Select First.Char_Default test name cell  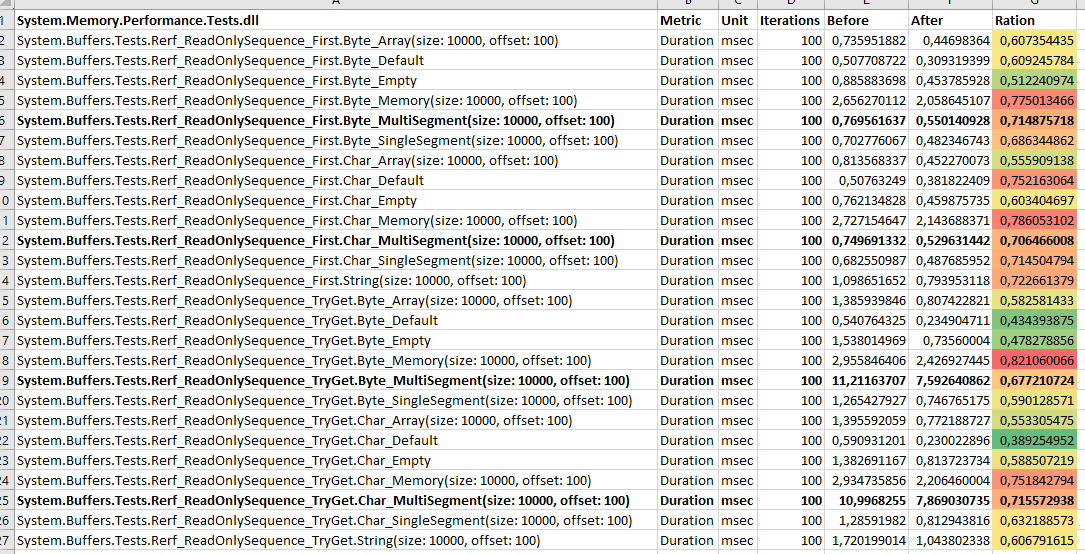336,181
